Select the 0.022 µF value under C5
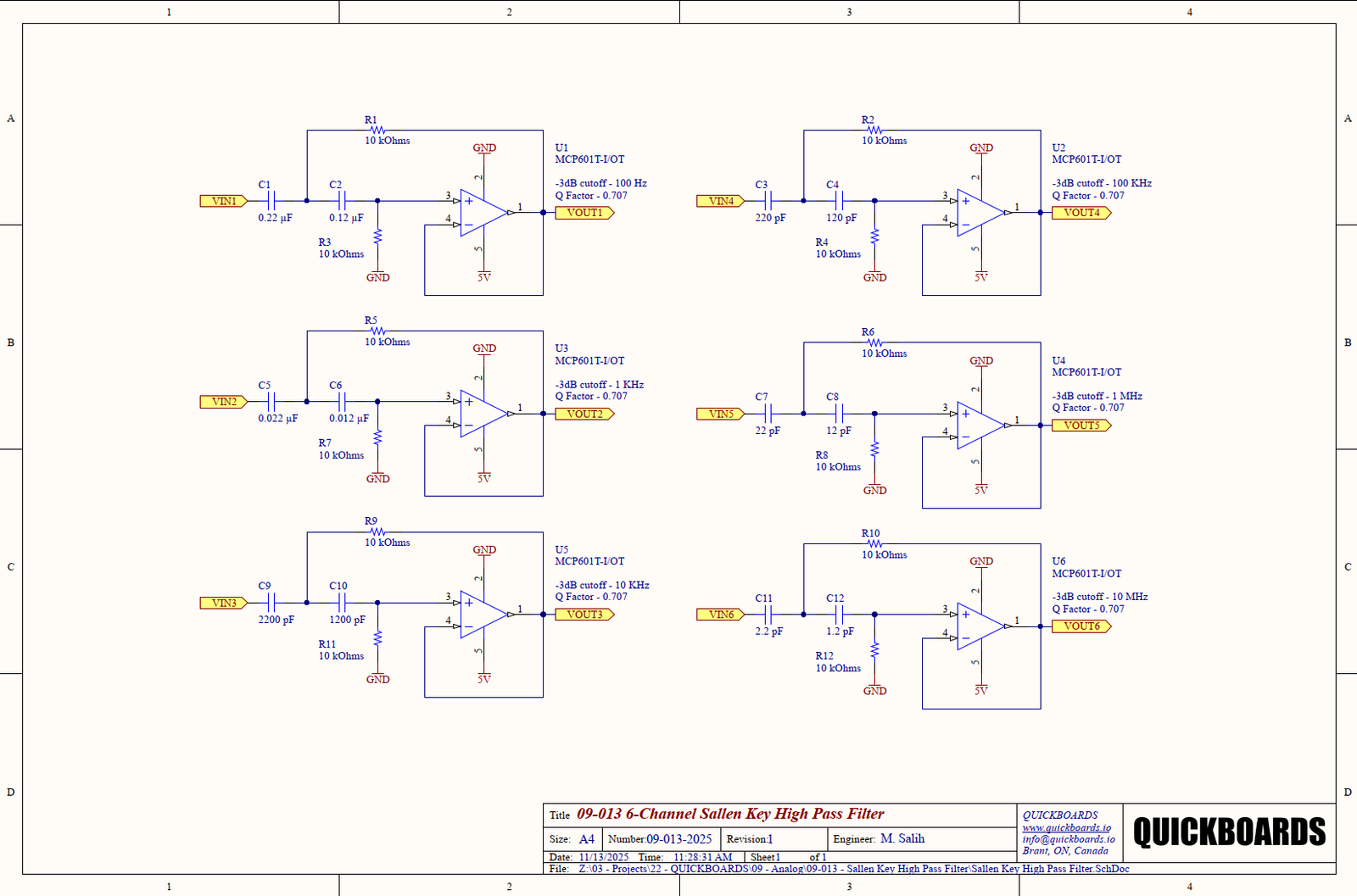 pos(278,419)
